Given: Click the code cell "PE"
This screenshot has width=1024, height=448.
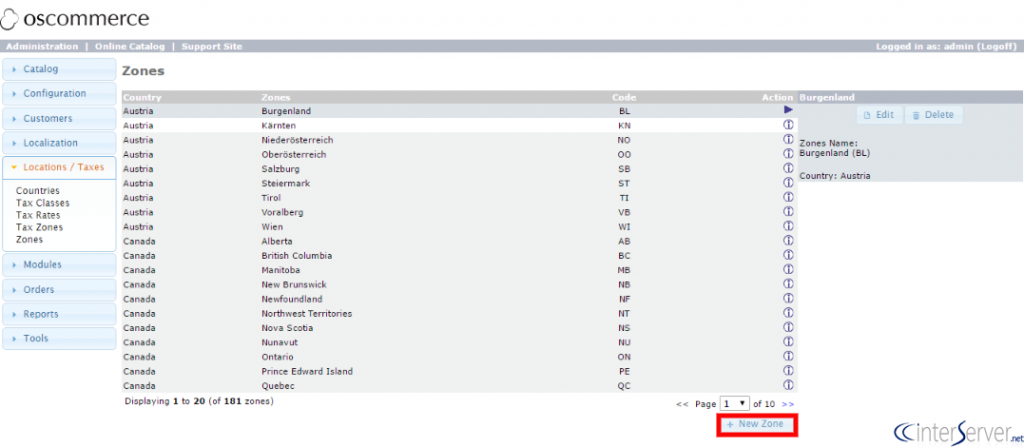Looking at the screenshot, I should 624,371.
